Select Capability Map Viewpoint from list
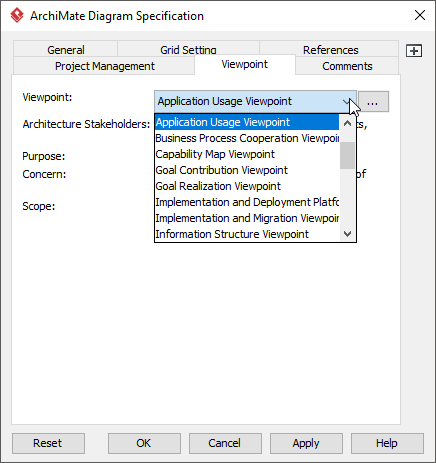The height and width of the screenshot is (463, 436). coord(247,154)
